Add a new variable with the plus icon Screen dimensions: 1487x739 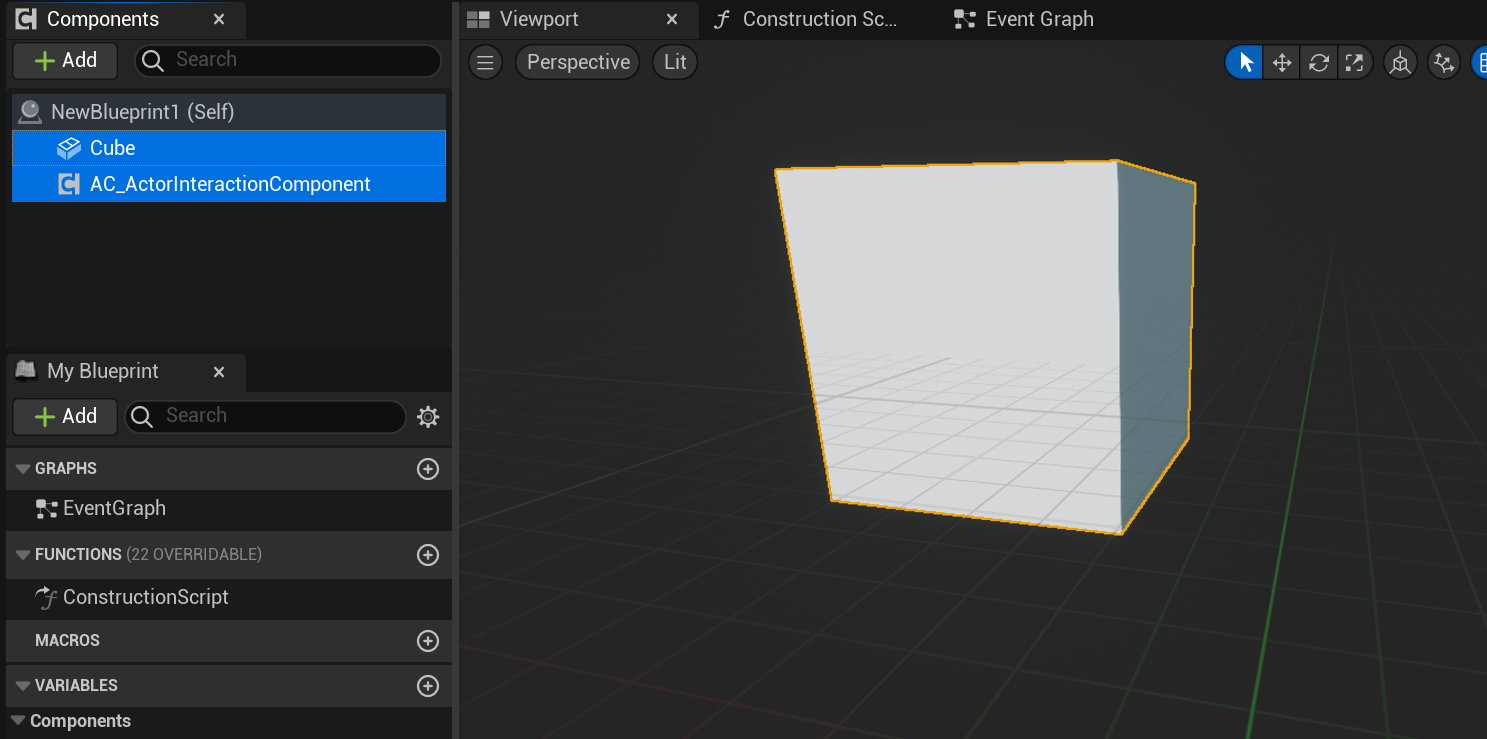click(428, 686)
